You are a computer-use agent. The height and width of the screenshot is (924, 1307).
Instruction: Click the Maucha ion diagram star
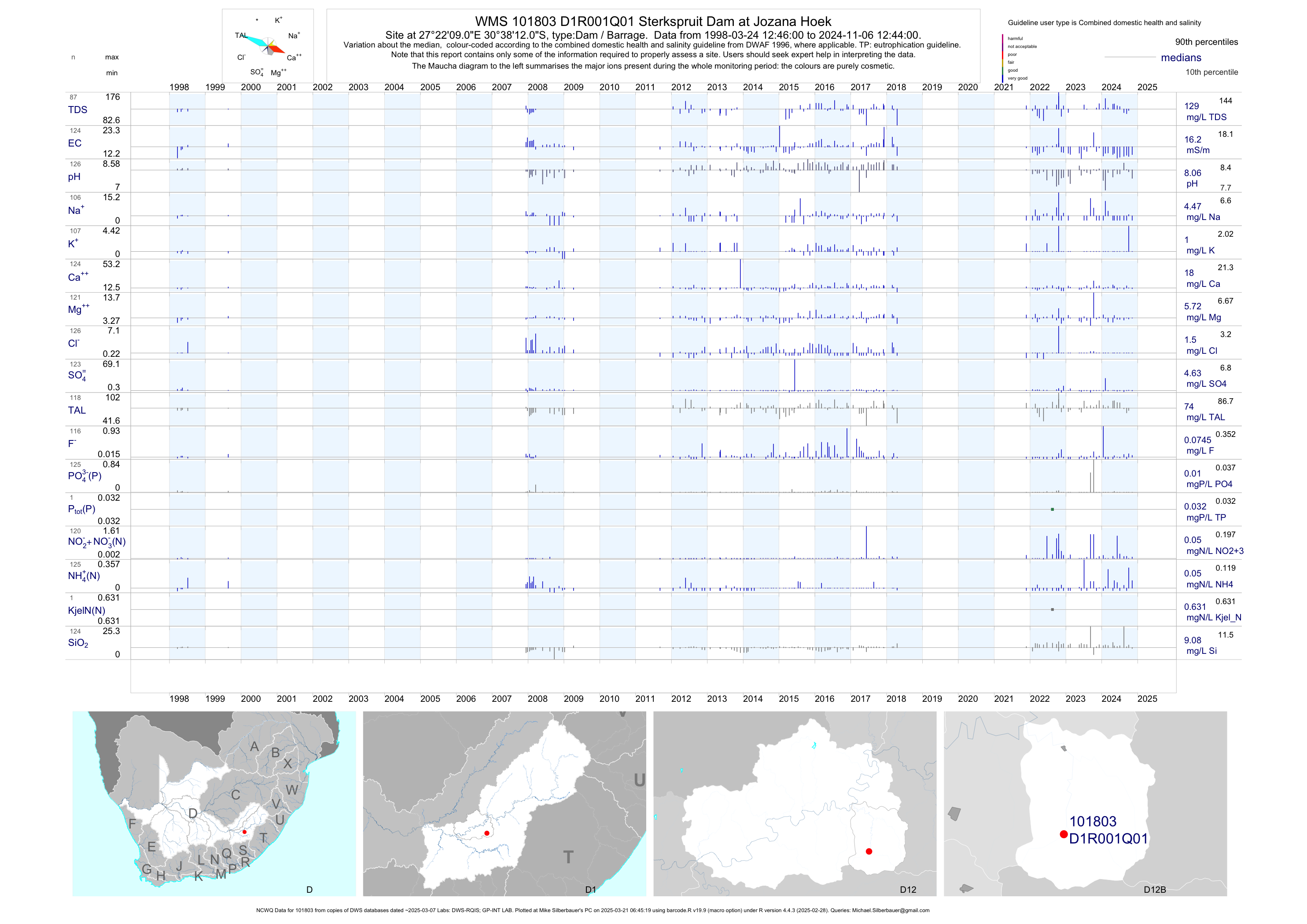(268, 45)
